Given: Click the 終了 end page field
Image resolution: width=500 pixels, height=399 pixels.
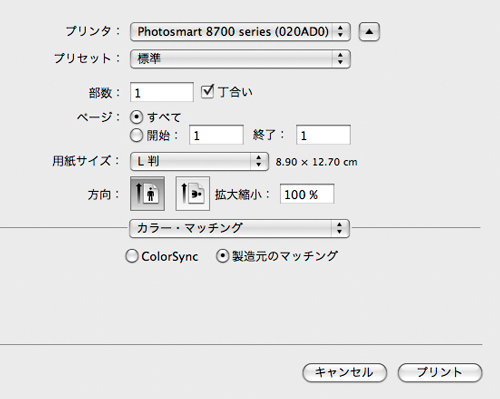Looking at the screenshot, I should tap(323, 135).
